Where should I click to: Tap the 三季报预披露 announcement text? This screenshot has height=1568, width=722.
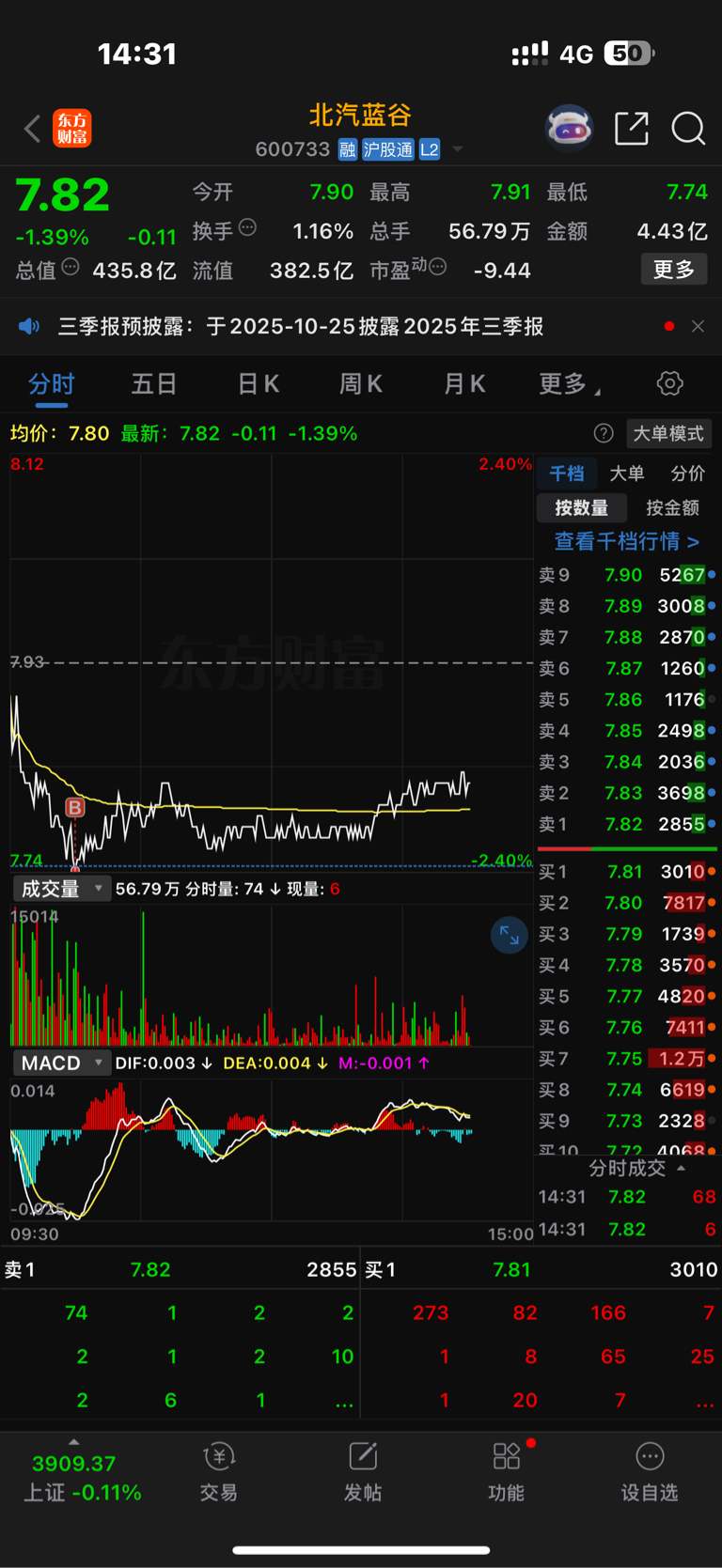301,326
